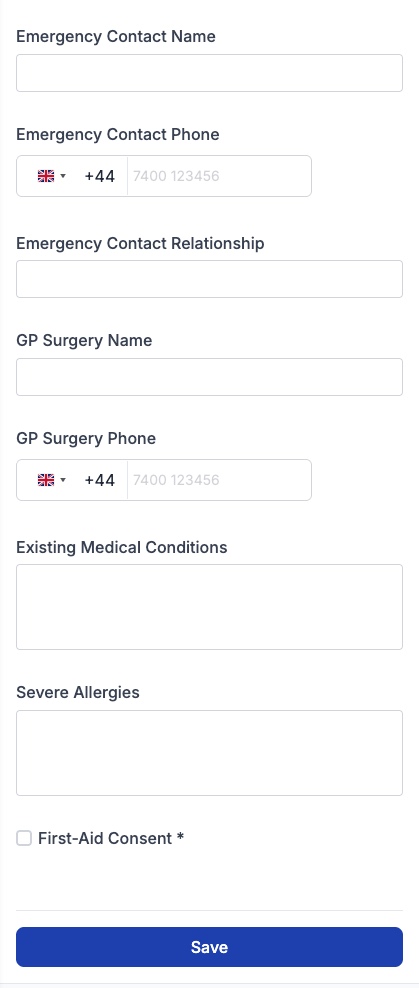Click the Emergency Contact Name label

[x=116, y=37]
